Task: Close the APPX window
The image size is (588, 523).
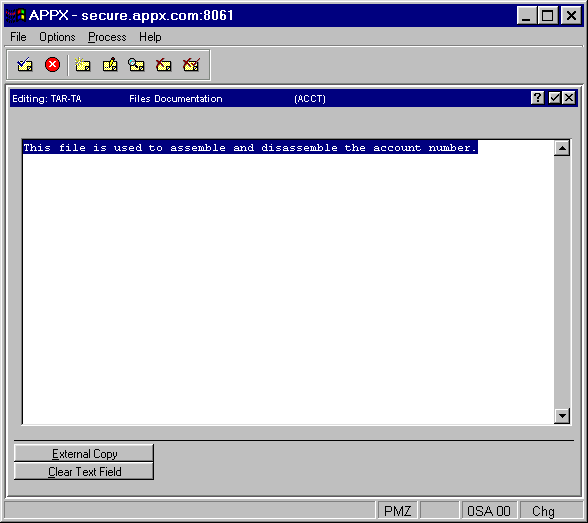Action: pyautogui.click(x=571, y=16)
